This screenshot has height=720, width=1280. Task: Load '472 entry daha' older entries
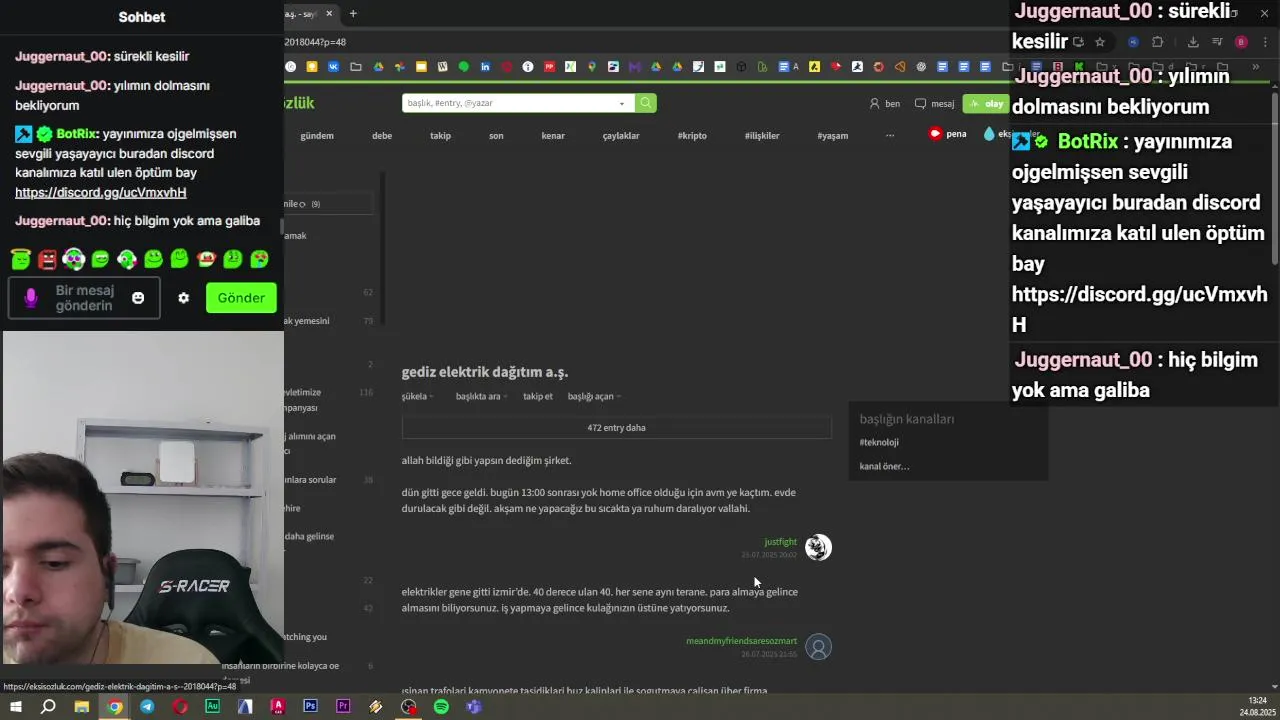(x=616, y=428)
